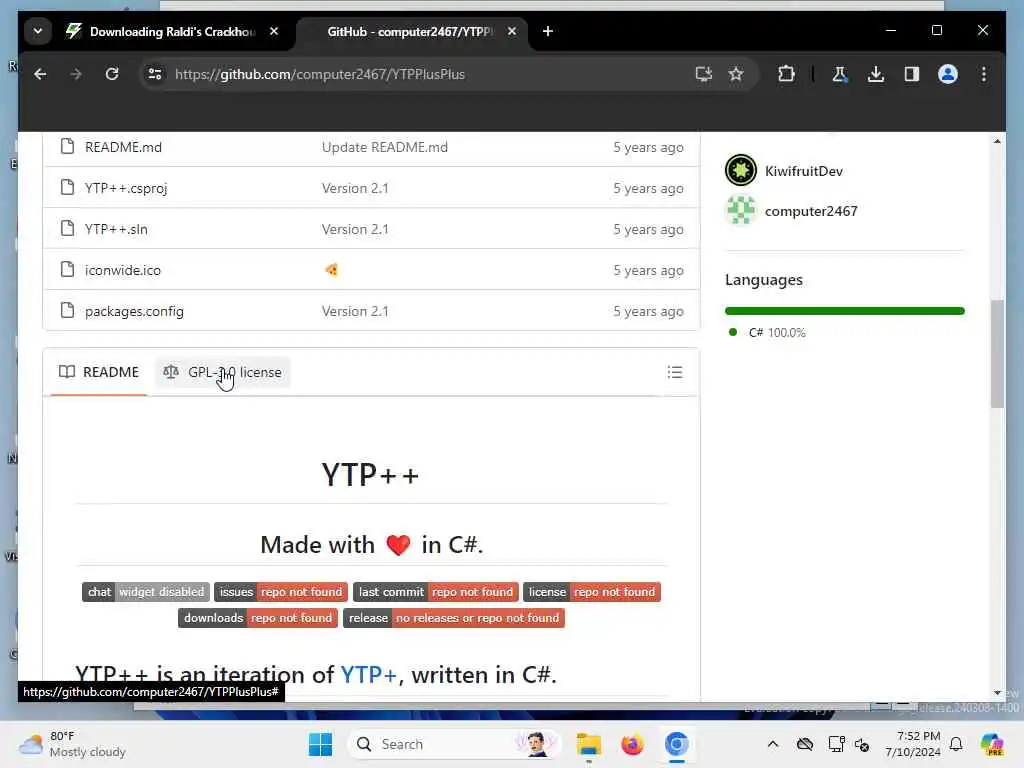
Task: Open the clock showing 7:52 PM
Action: (912, 744)
